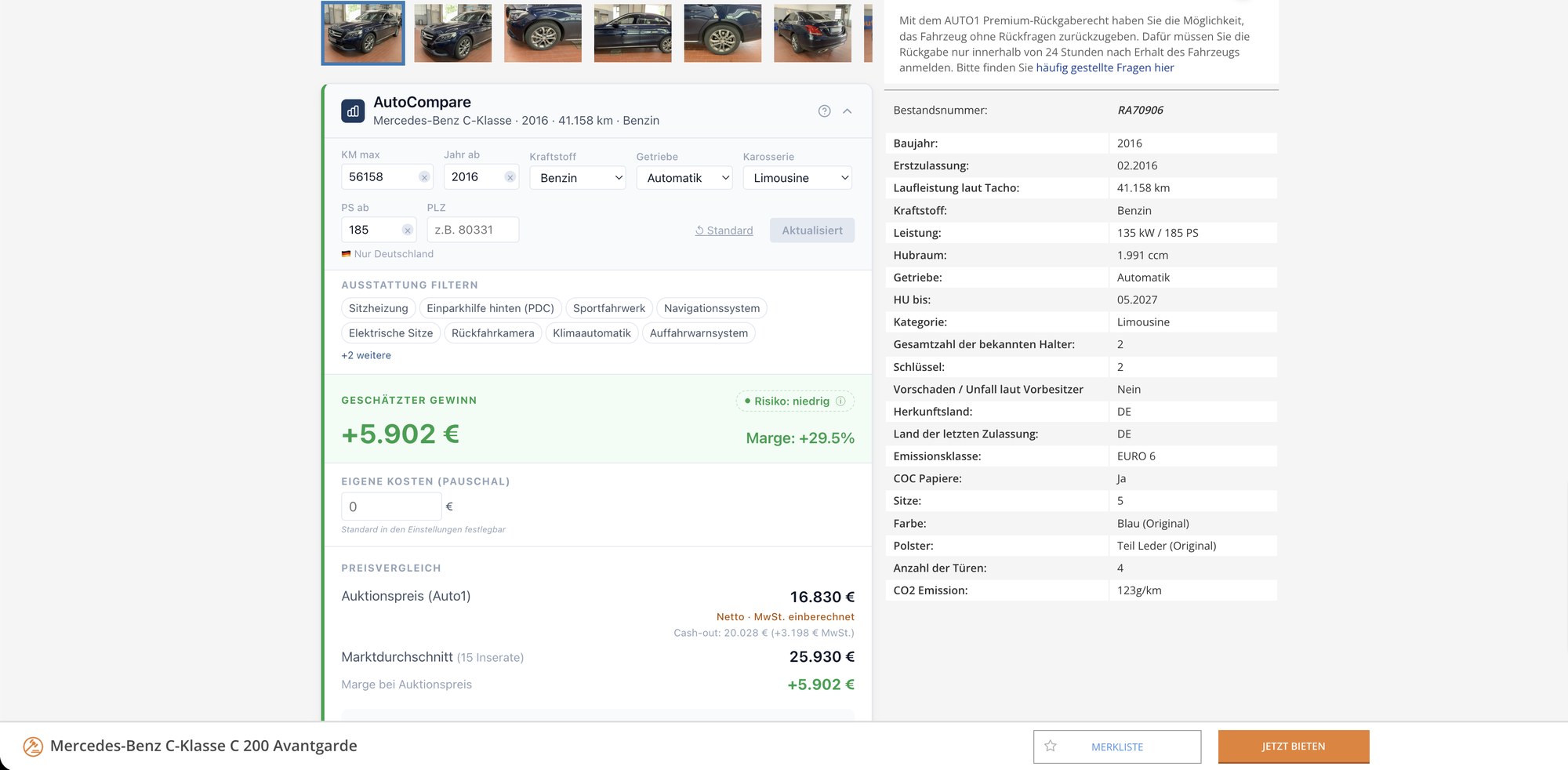Screen dimensions: 1568x770
Task: Toggle the Navigationssystem equipment filter
Action: click(712, 308)
